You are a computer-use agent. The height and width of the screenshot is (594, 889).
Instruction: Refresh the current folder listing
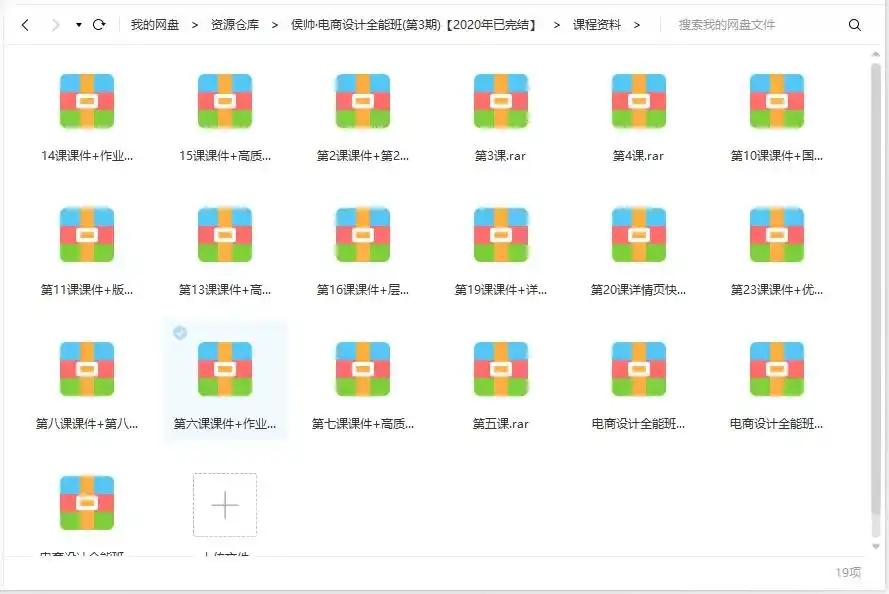coord(99,25)
